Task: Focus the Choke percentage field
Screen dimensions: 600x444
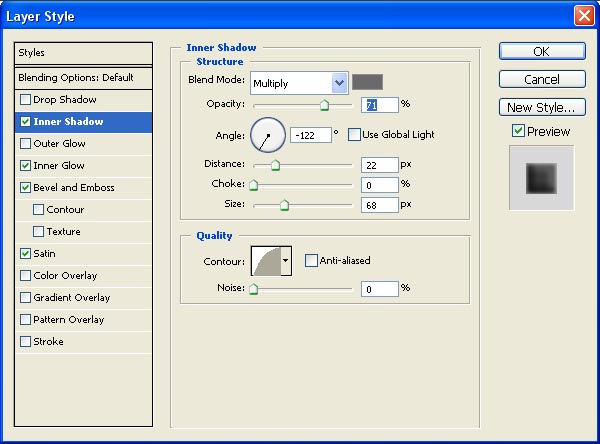Action: [x=380, y=185]
